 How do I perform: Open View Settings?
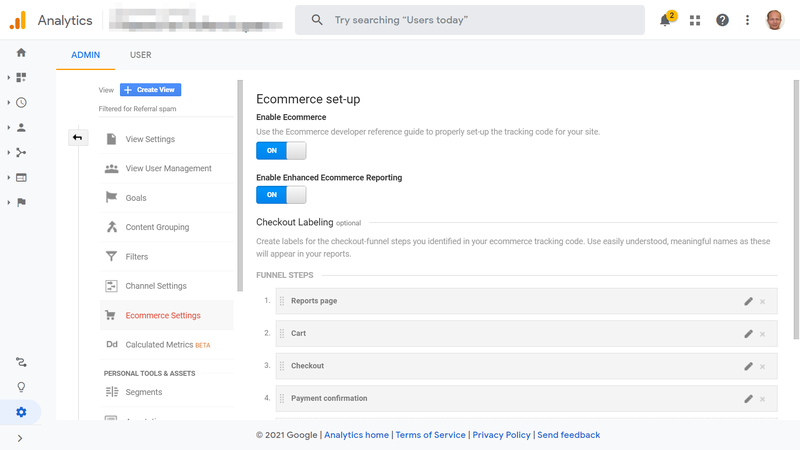coord(166,139)
